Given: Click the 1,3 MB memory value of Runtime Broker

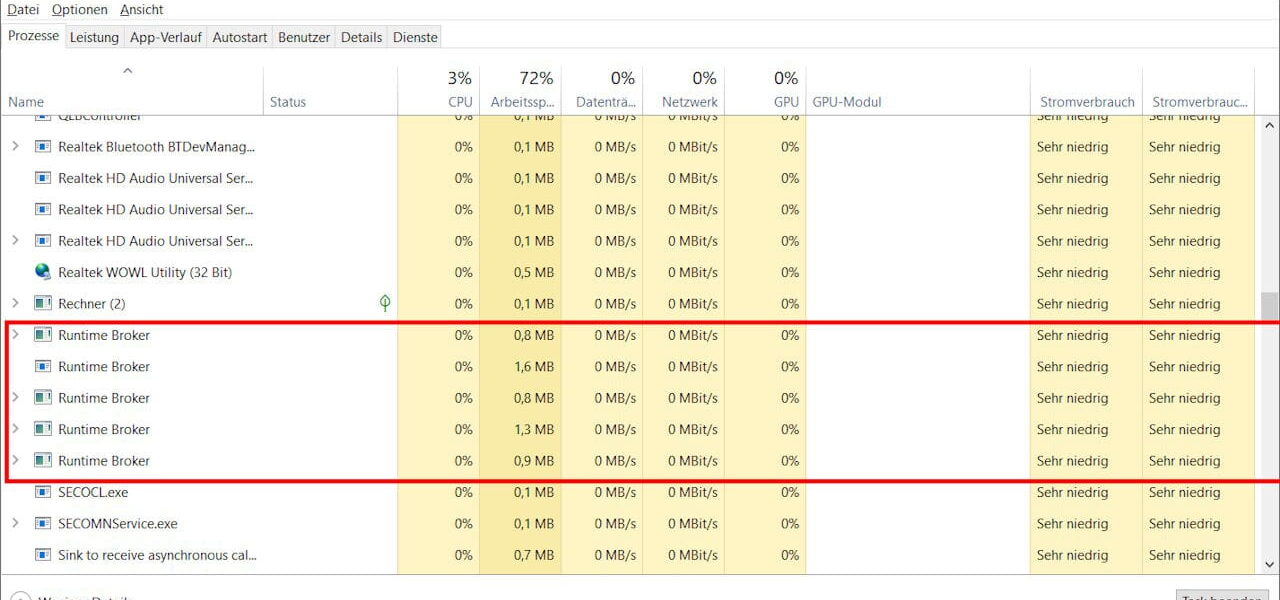Looking at the screenshot, I should coord(534,429).
